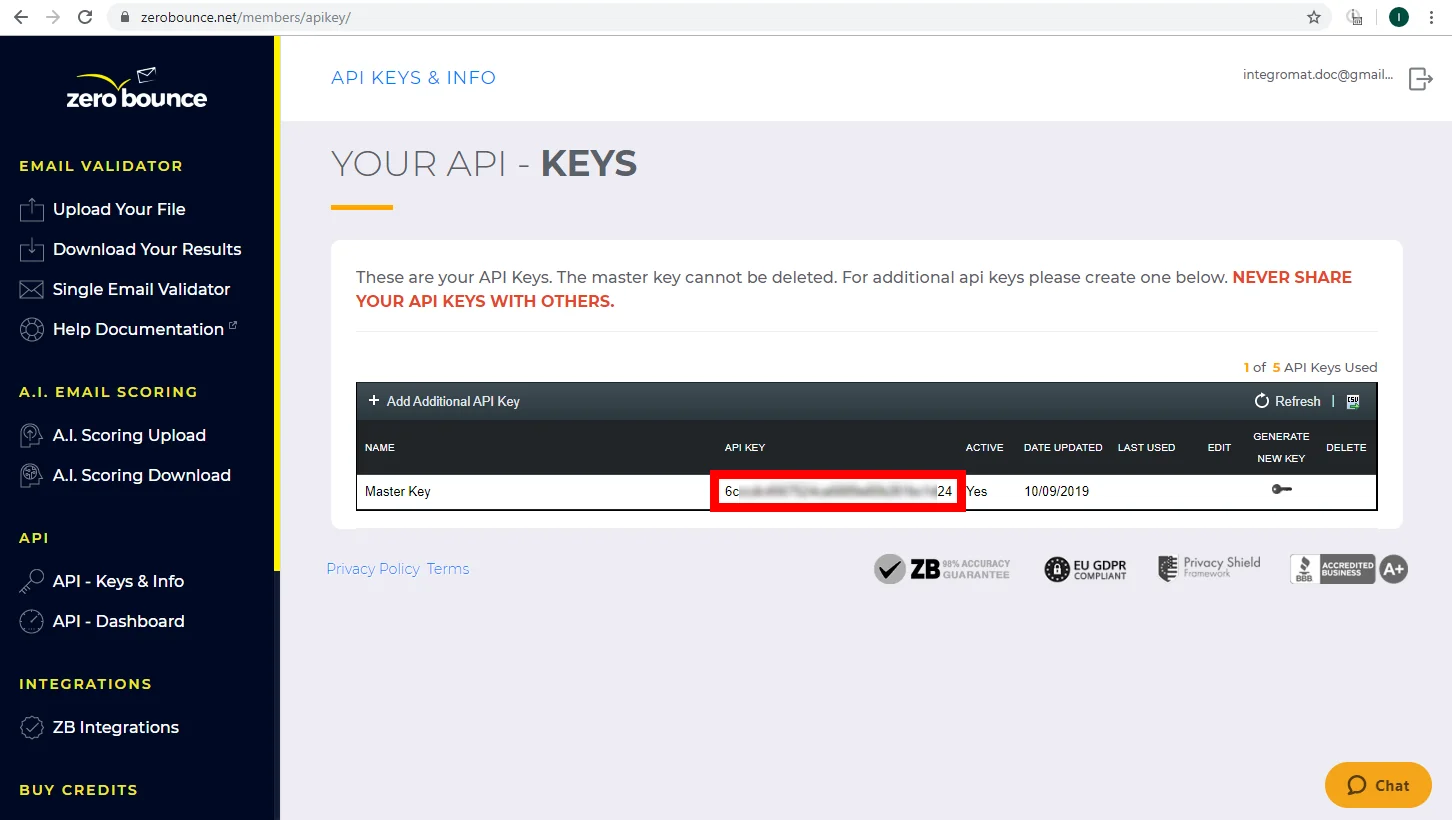Click the EU GDPR Compliant badge
The width and height of the screenshot is (1452, 820).
coord(1085,569)
